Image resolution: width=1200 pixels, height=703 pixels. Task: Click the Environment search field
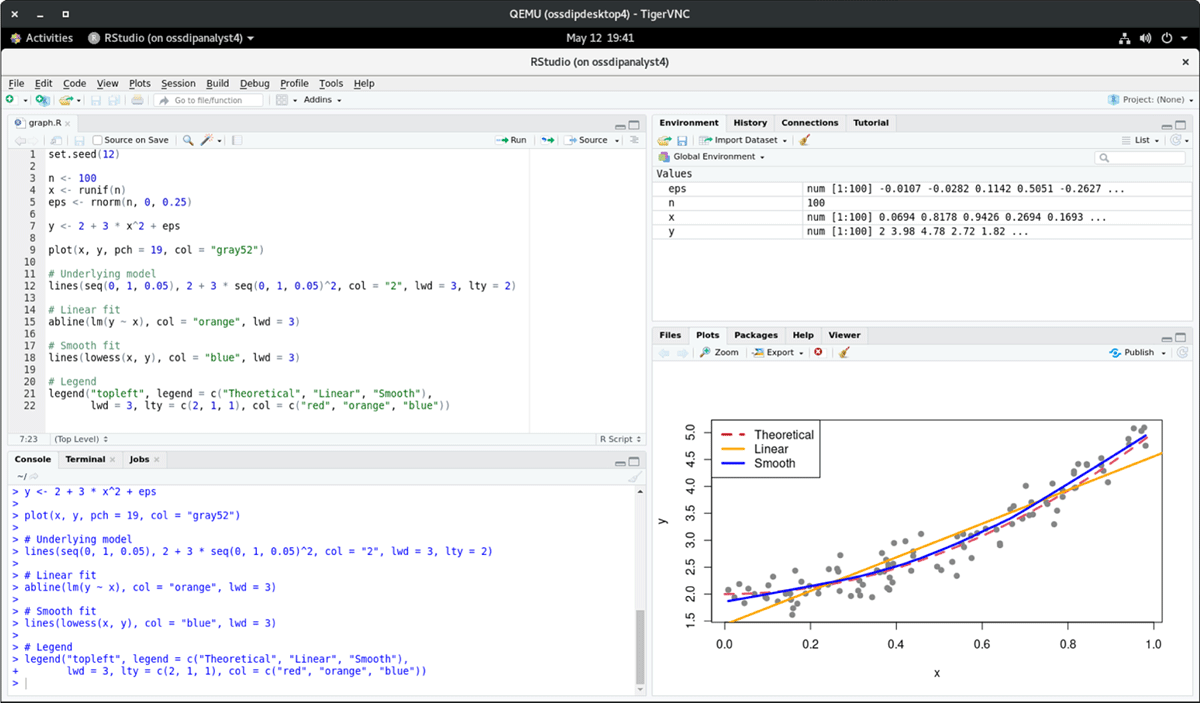point(1140,157)
